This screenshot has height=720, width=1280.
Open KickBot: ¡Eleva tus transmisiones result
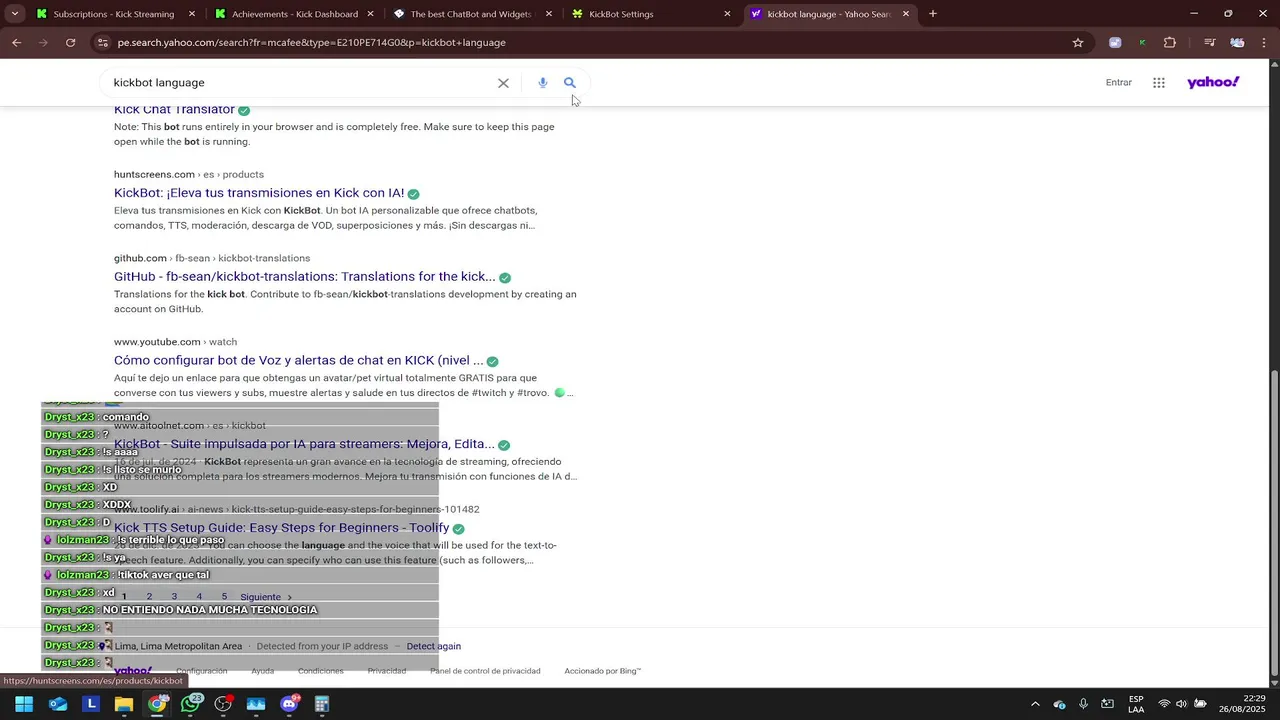click(x=259, y=193)
